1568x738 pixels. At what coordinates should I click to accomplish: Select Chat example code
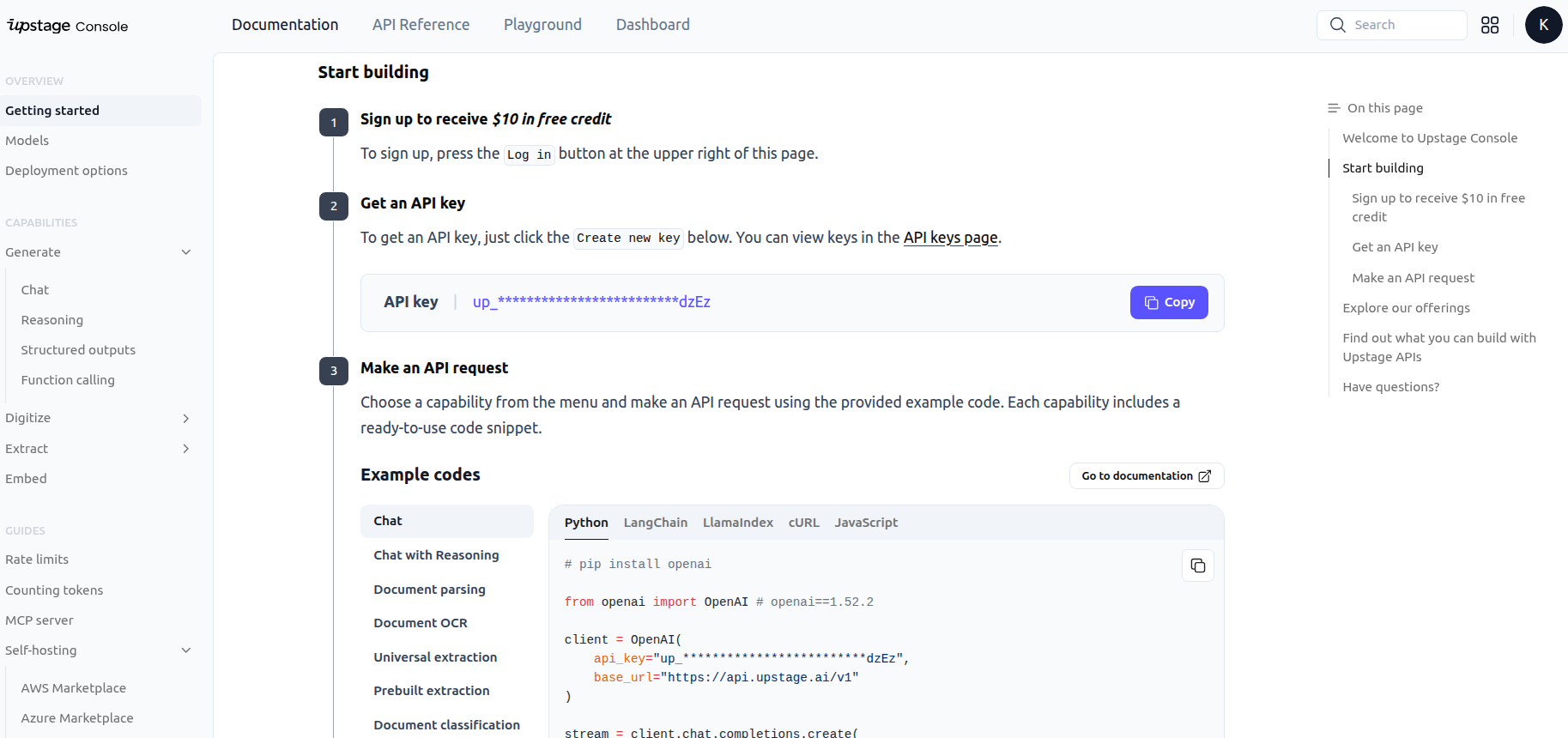pos(447,521)
